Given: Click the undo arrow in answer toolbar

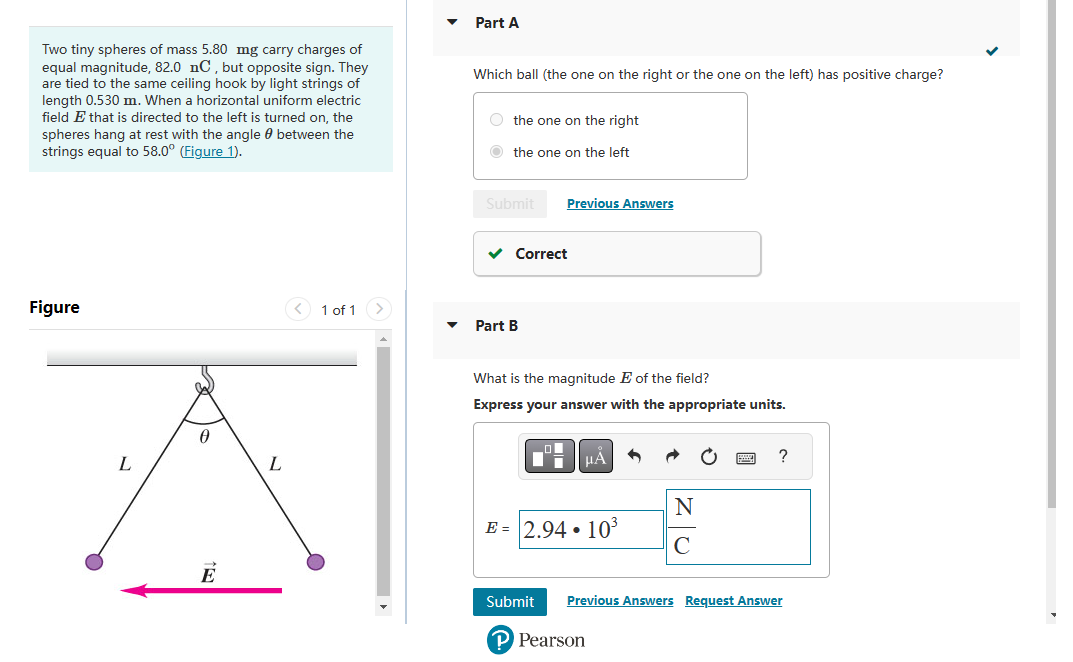Looking at the screenshot, I should point(634,456).
